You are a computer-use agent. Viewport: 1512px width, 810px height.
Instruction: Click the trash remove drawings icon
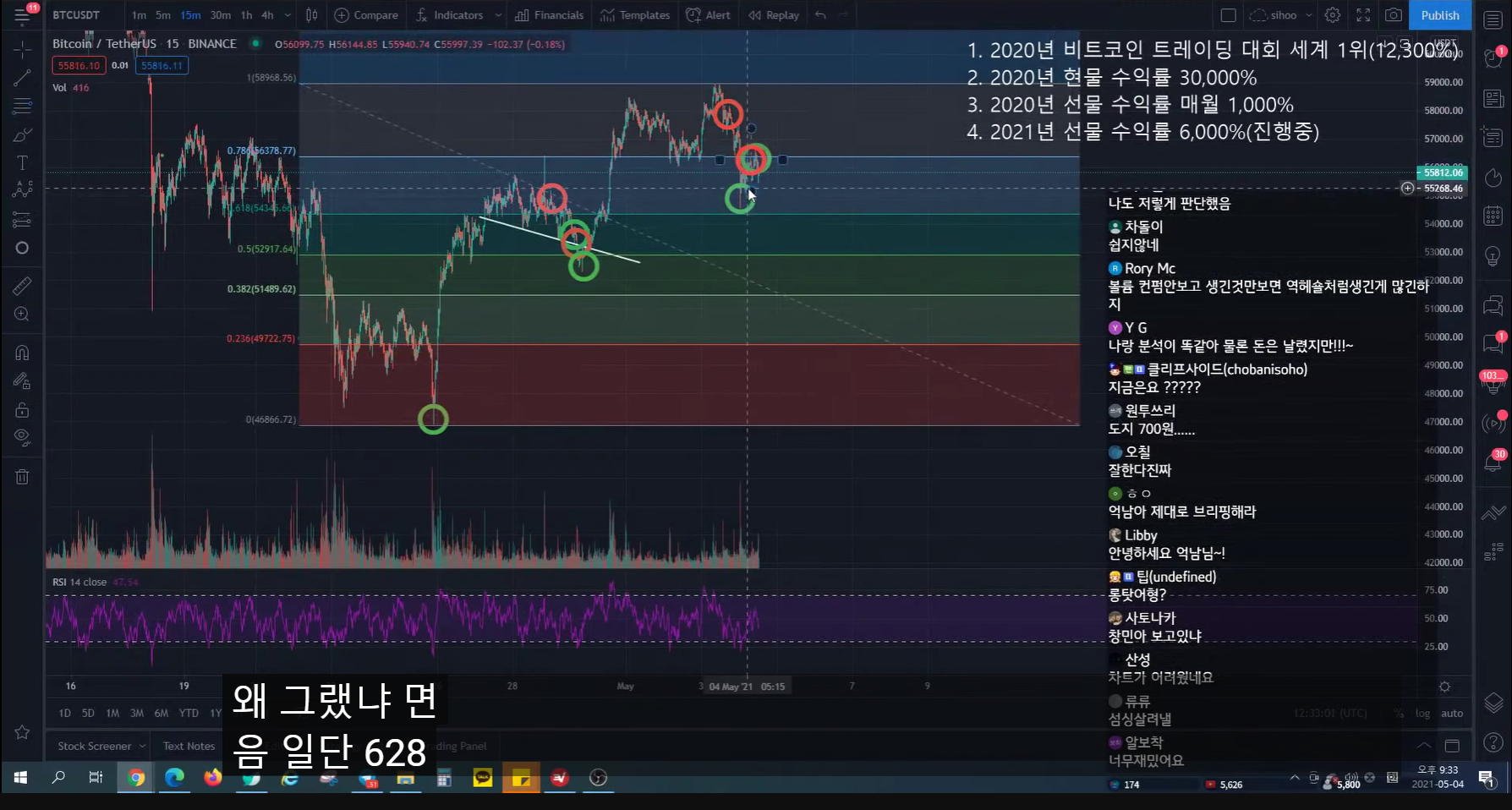[22, 477]
